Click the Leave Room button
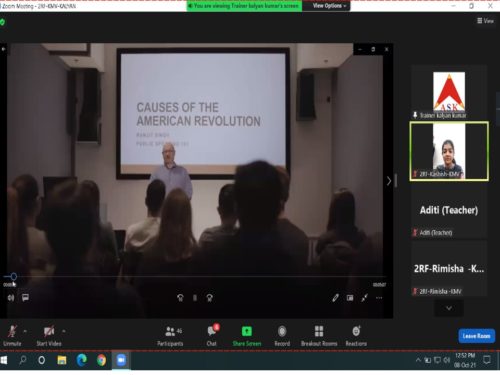Screen dimensions: 500x375 (x=476, y=336)
